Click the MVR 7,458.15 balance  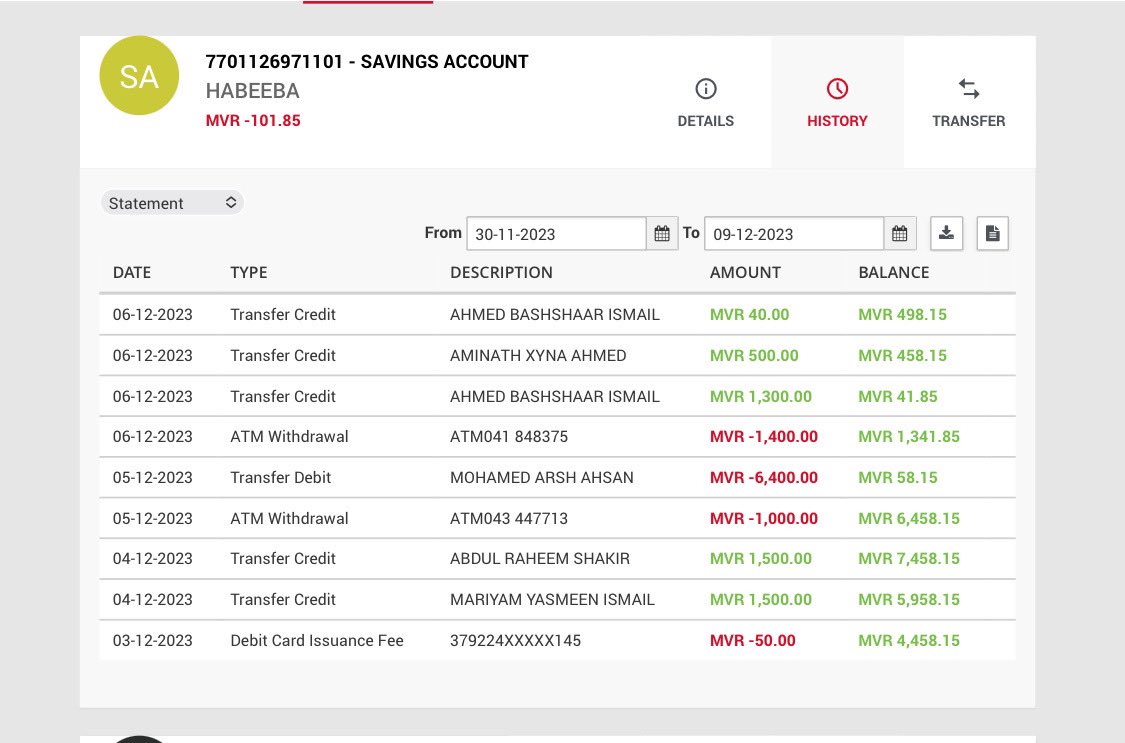pos(909,559)
